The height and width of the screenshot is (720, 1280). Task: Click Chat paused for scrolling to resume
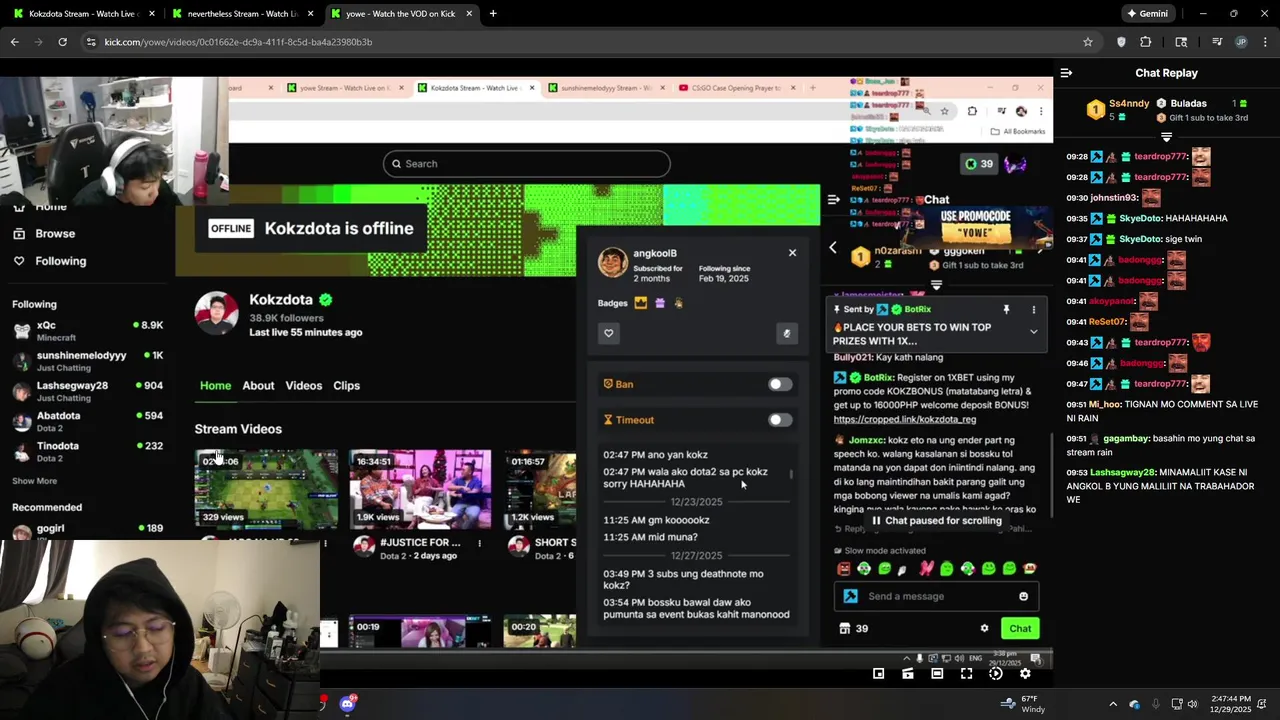pos(936,520)
